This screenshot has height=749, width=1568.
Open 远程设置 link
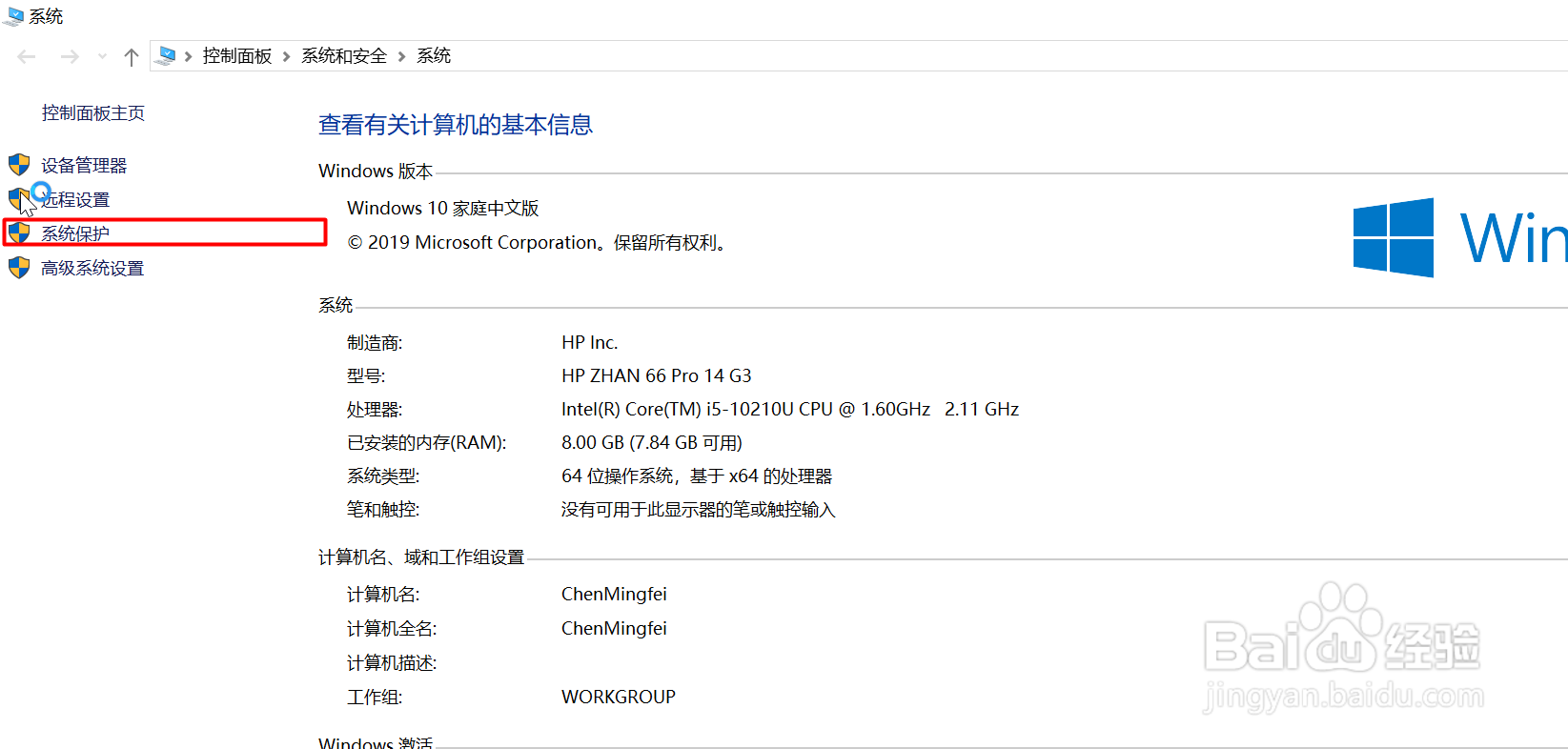pos(76,200)
